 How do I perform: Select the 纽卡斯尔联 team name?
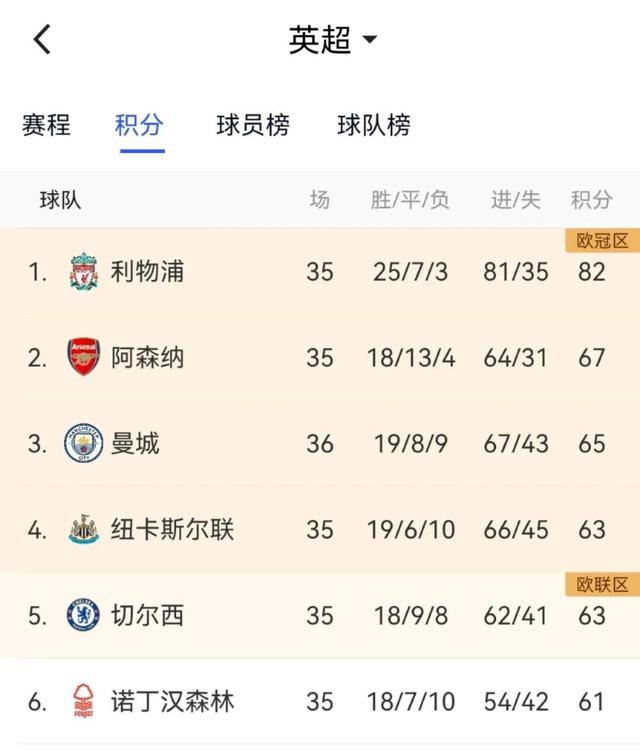[172, 529]
